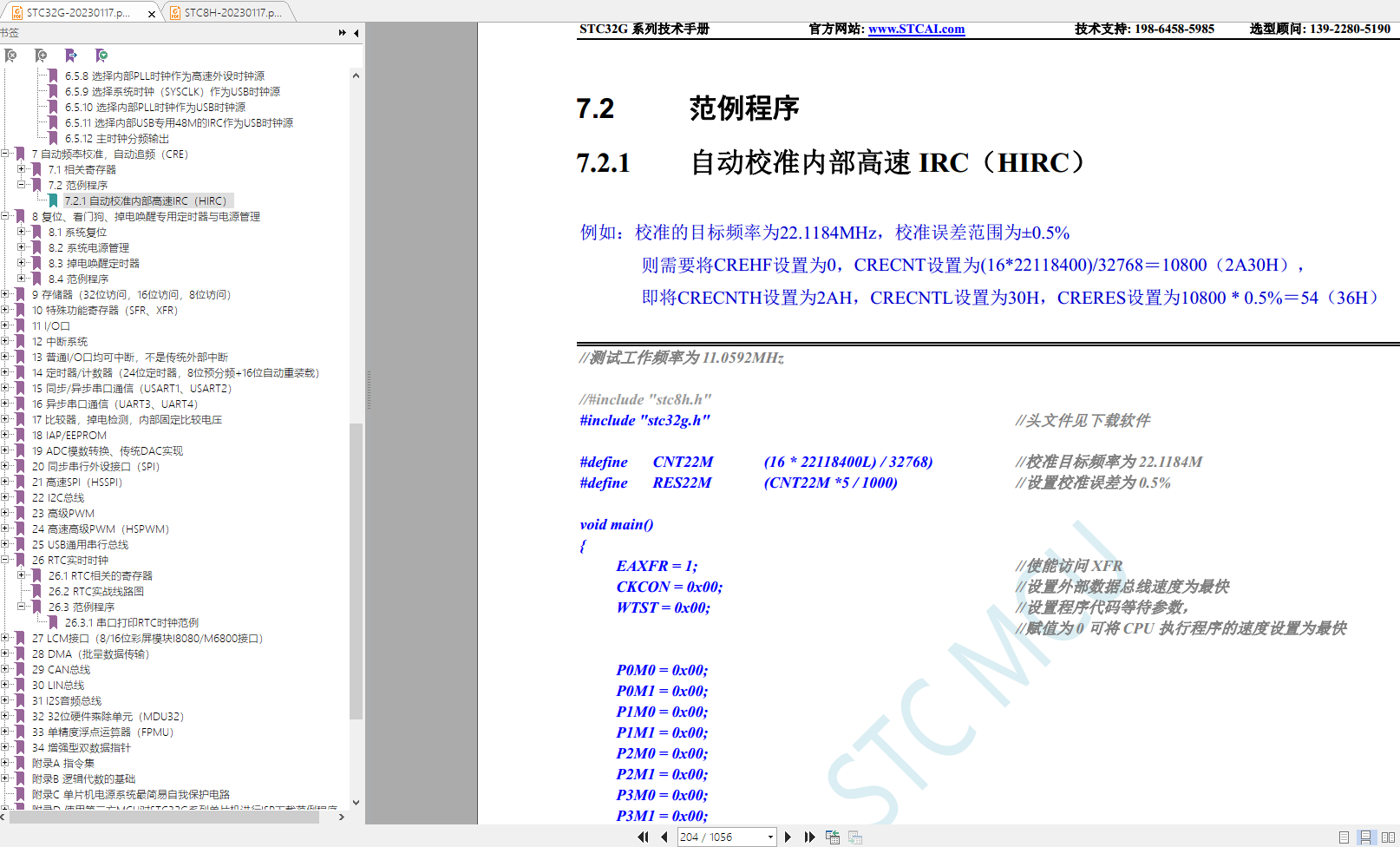
Task: Click the code line CKCON = 0x00;
Action: point(669,587)
